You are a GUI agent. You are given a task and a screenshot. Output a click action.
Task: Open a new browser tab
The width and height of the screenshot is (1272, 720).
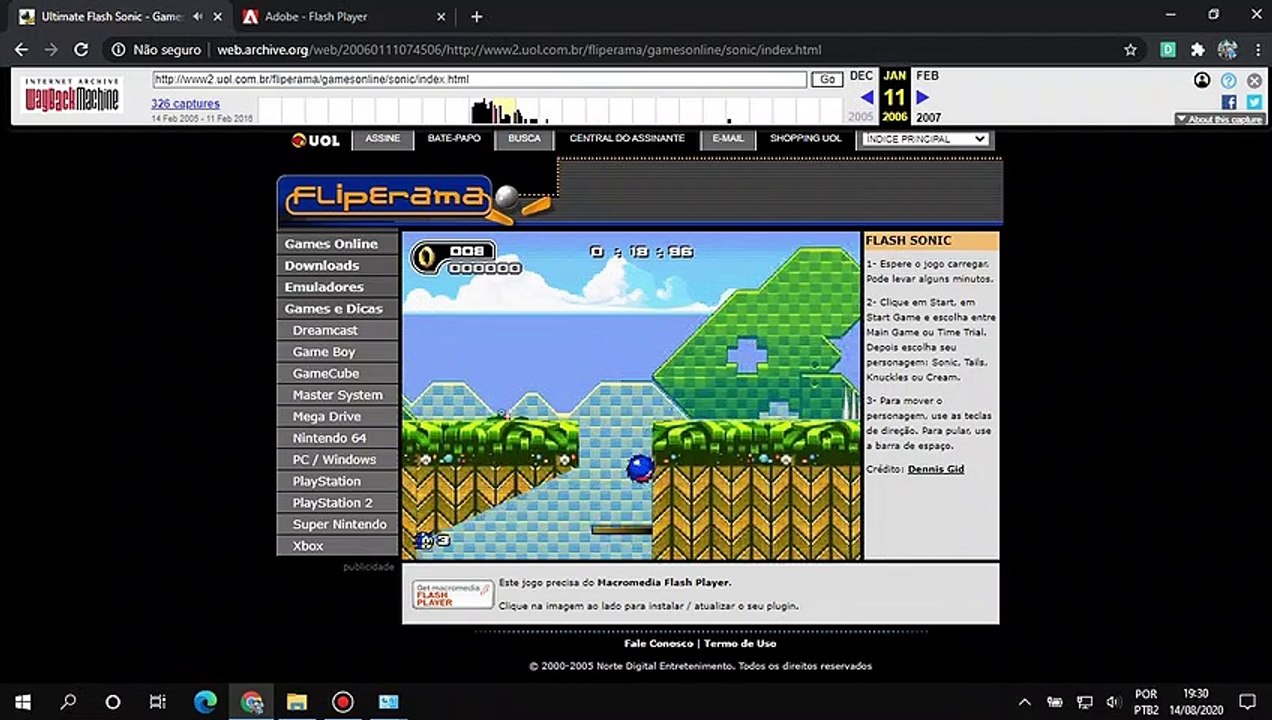point(477,17)
